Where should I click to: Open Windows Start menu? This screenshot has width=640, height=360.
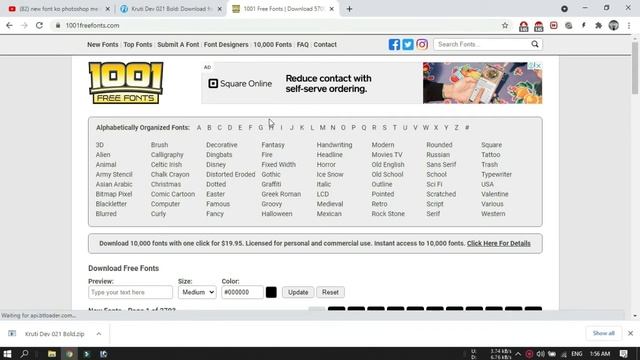click(7, 353)
